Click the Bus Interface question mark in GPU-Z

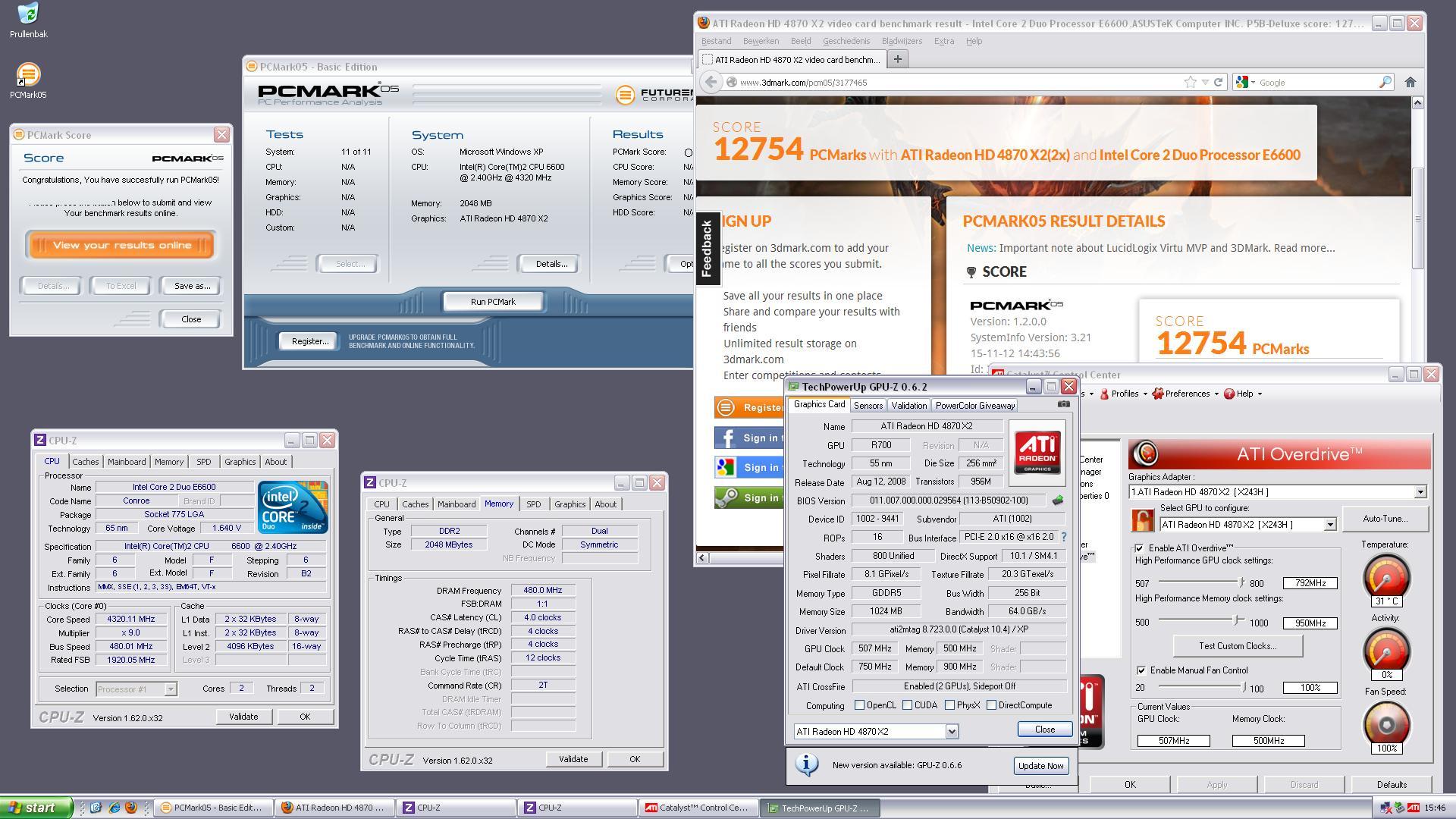pos(1064,537)
